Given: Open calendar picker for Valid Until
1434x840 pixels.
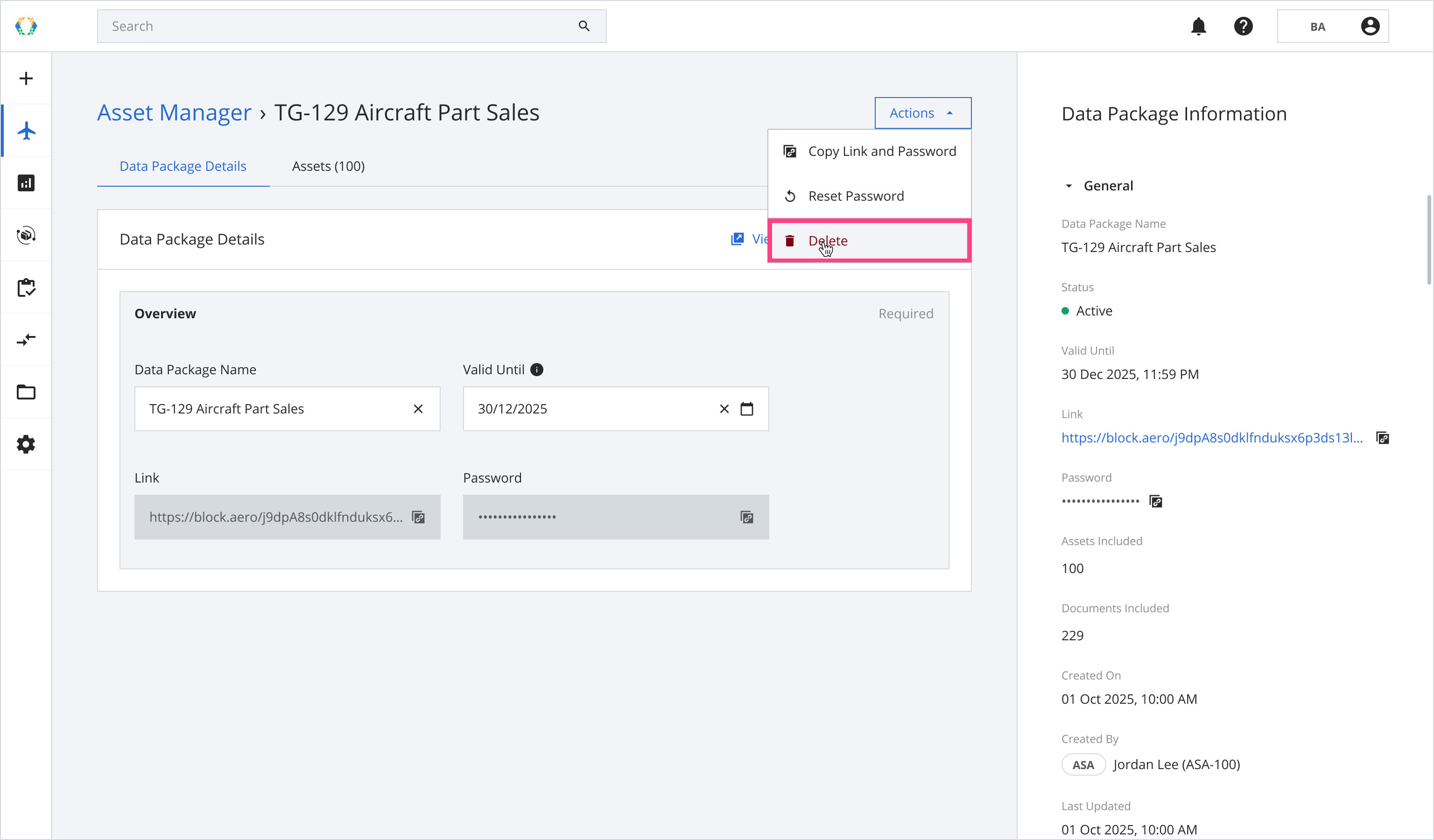Looking at the screenshot, I should pyautogui.click(x=746, y=409).
